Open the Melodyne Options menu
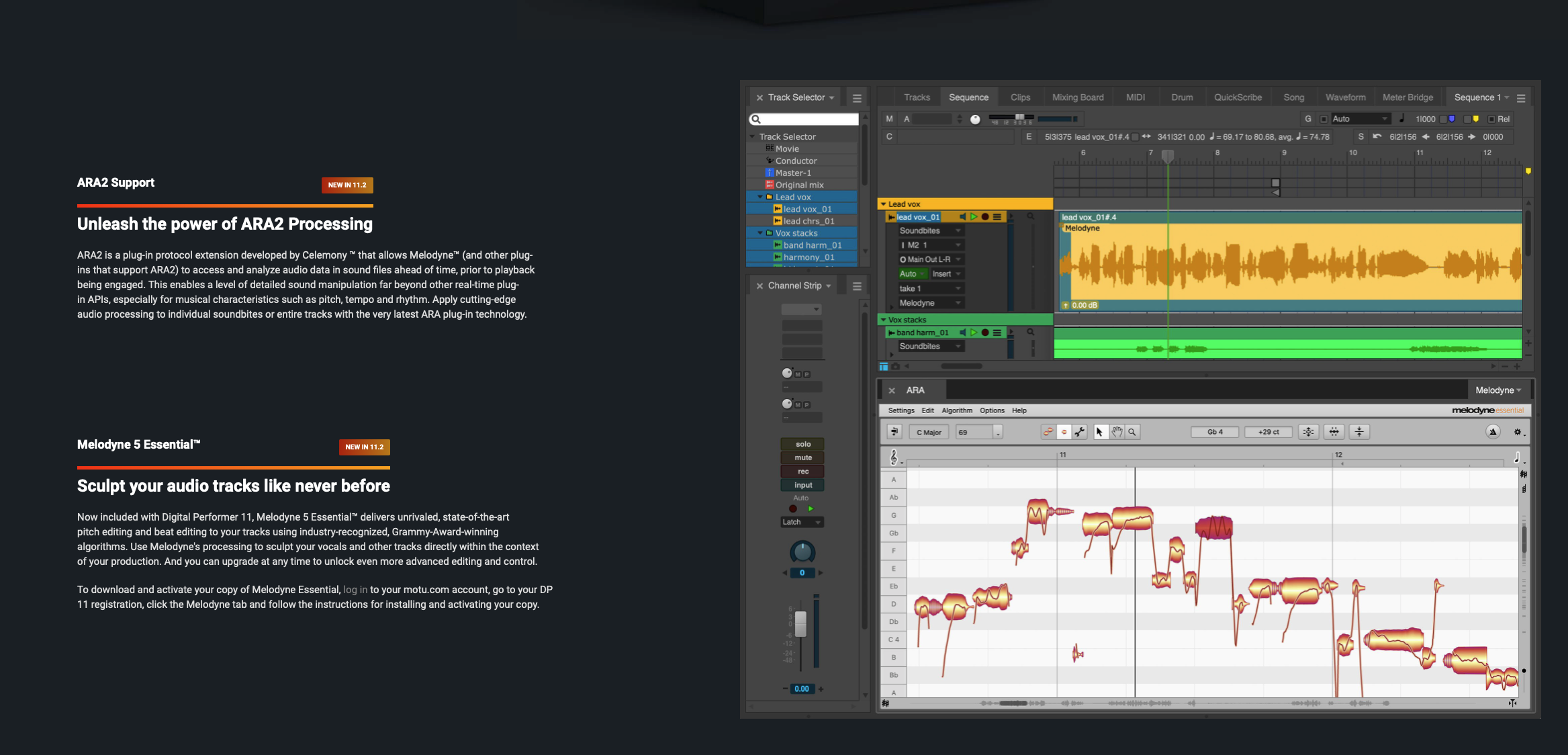The width and height of the screenshot is (1568, 755). coord(992,410)
